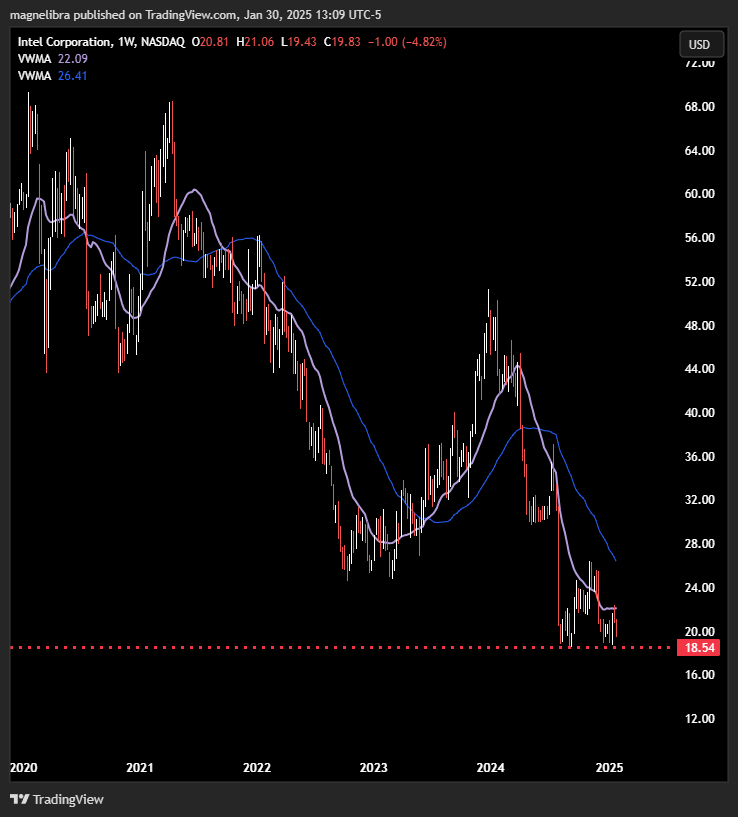Click the 60.00 price axis label
The width and height of the screenshot is (738, 817).
tap(699, 194)
